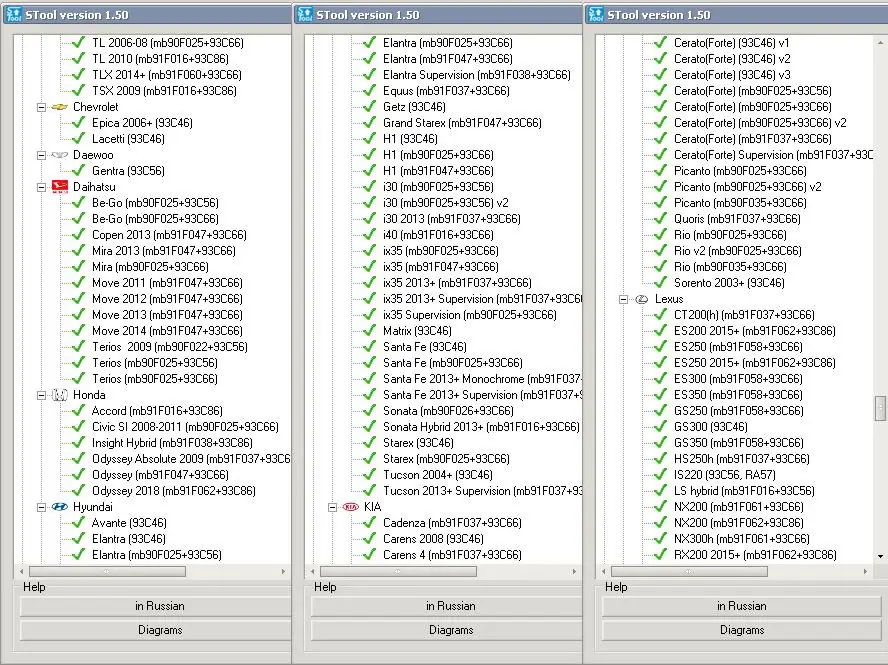Click green check icon beside Lacetti (93C46)
The width and height of the screenshot is (888, 665).
pyautogui.click(x=79, y=139)
